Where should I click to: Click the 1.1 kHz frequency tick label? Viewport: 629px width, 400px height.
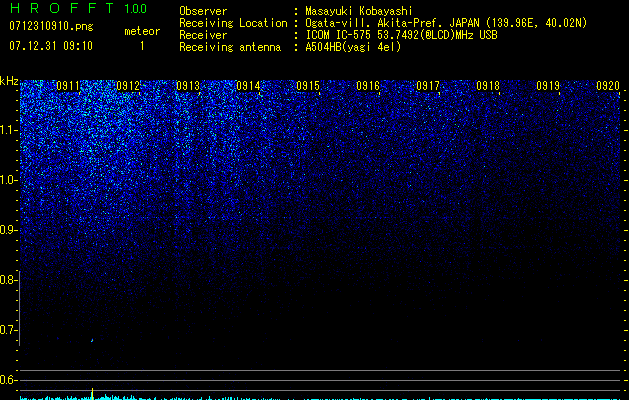pos(8,130)
